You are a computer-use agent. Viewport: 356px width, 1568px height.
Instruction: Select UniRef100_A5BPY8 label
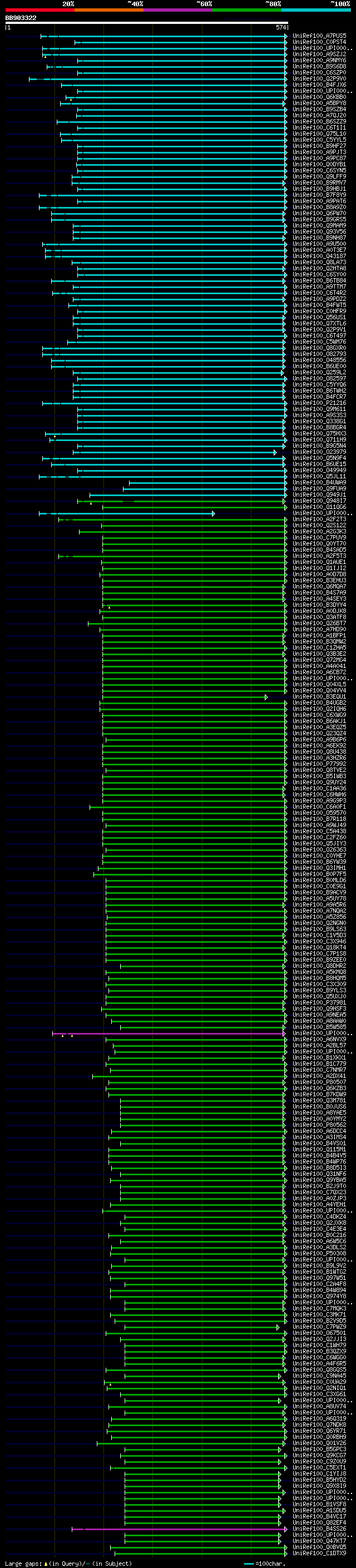point(319,103)
